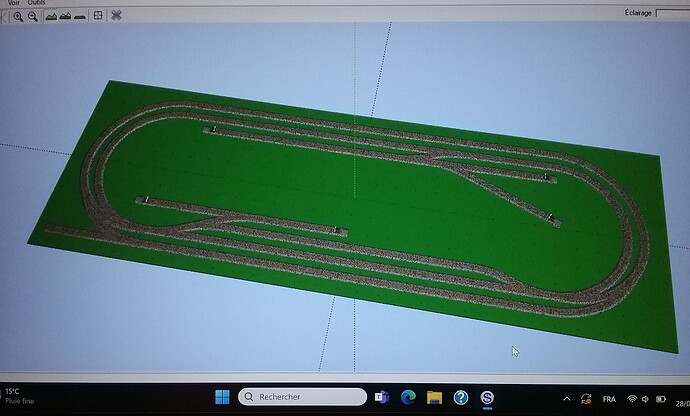Select the green terrain display icon
This screenshot has height=416, width=690.
pos(51,16)
